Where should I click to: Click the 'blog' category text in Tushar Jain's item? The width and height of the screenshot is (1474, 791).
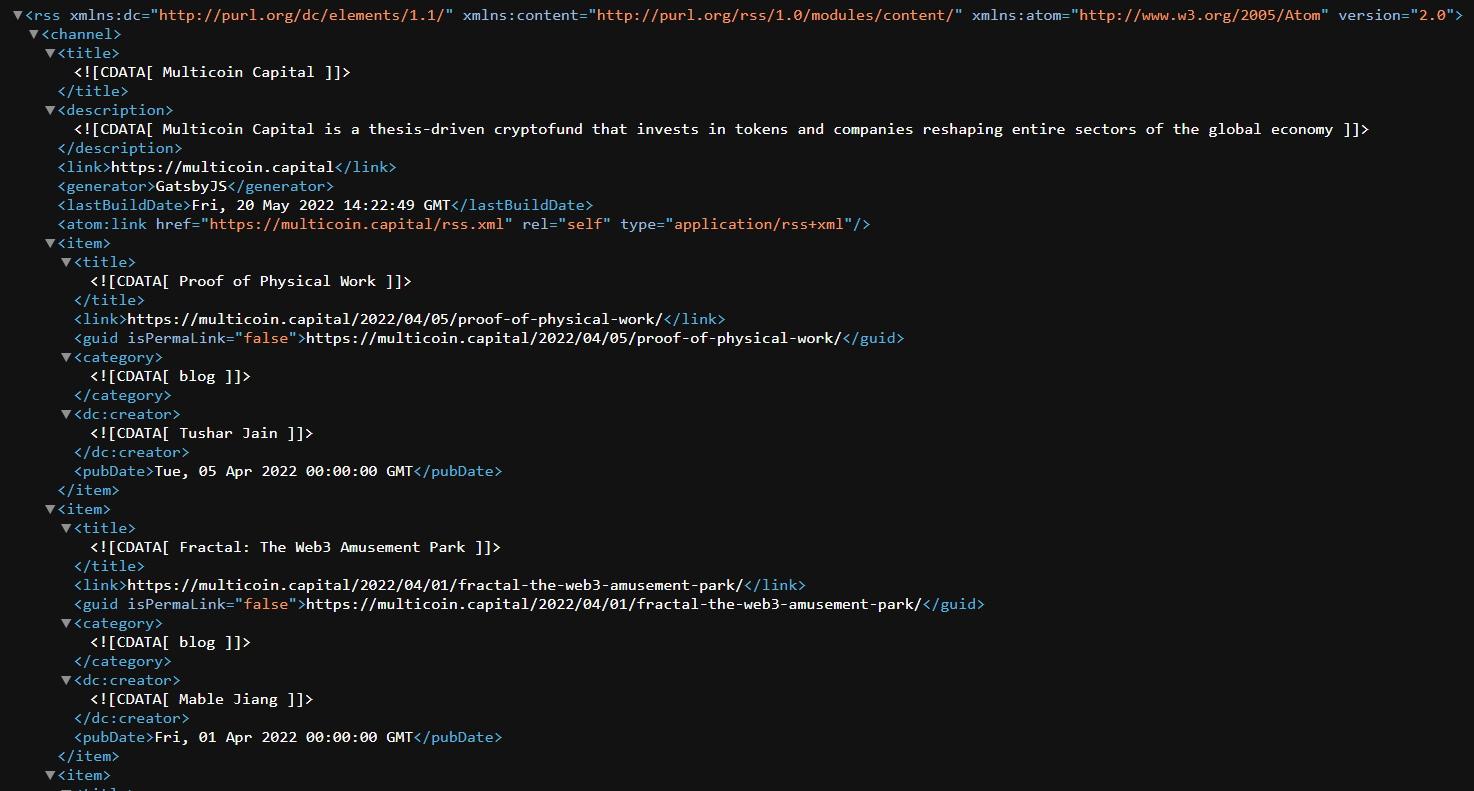pos(197,376)
